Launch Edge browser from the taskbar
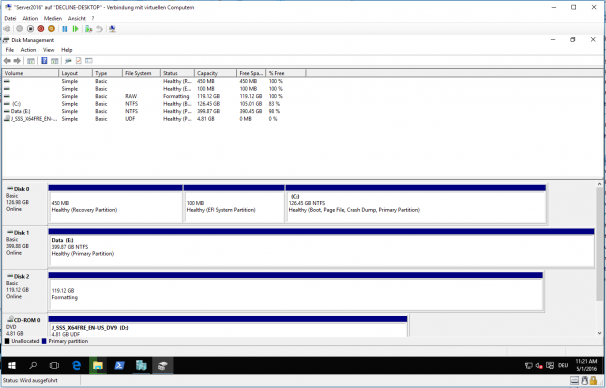This screenshot has height=388, width=606. [x=77, y=365]
